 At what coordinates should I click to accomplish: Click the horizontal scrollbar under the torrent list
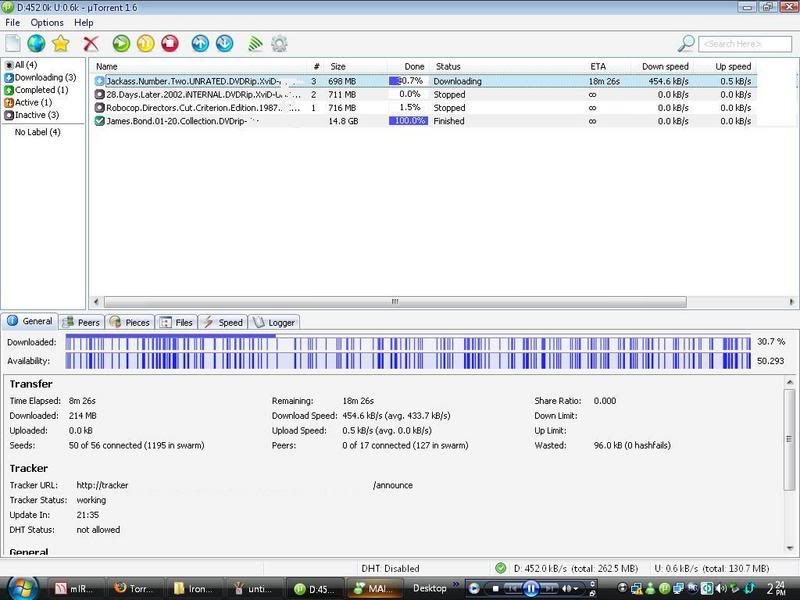point(395,302)
